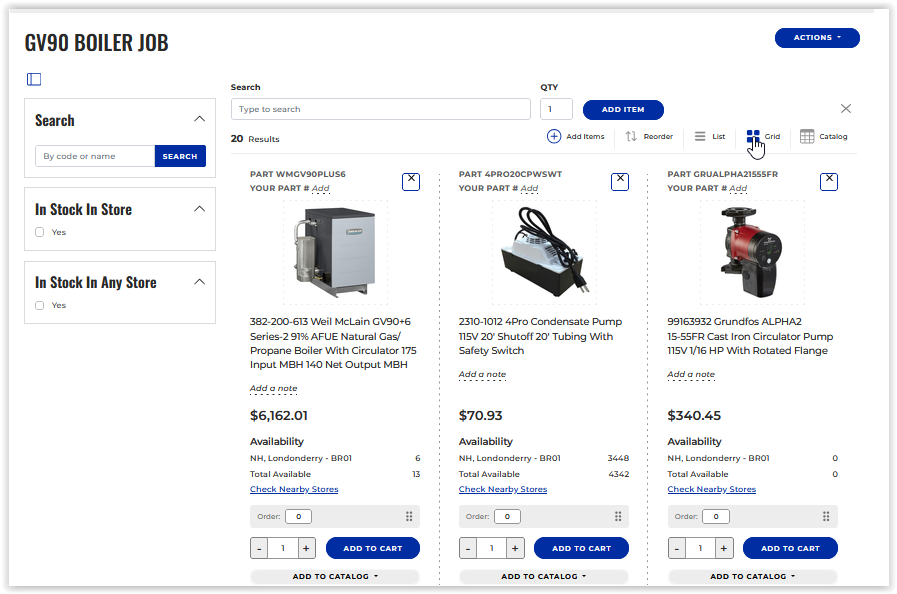Click drag handle on Grundfos pump order row
This screenshot has height=594, width=897.
tap(826, 516)
